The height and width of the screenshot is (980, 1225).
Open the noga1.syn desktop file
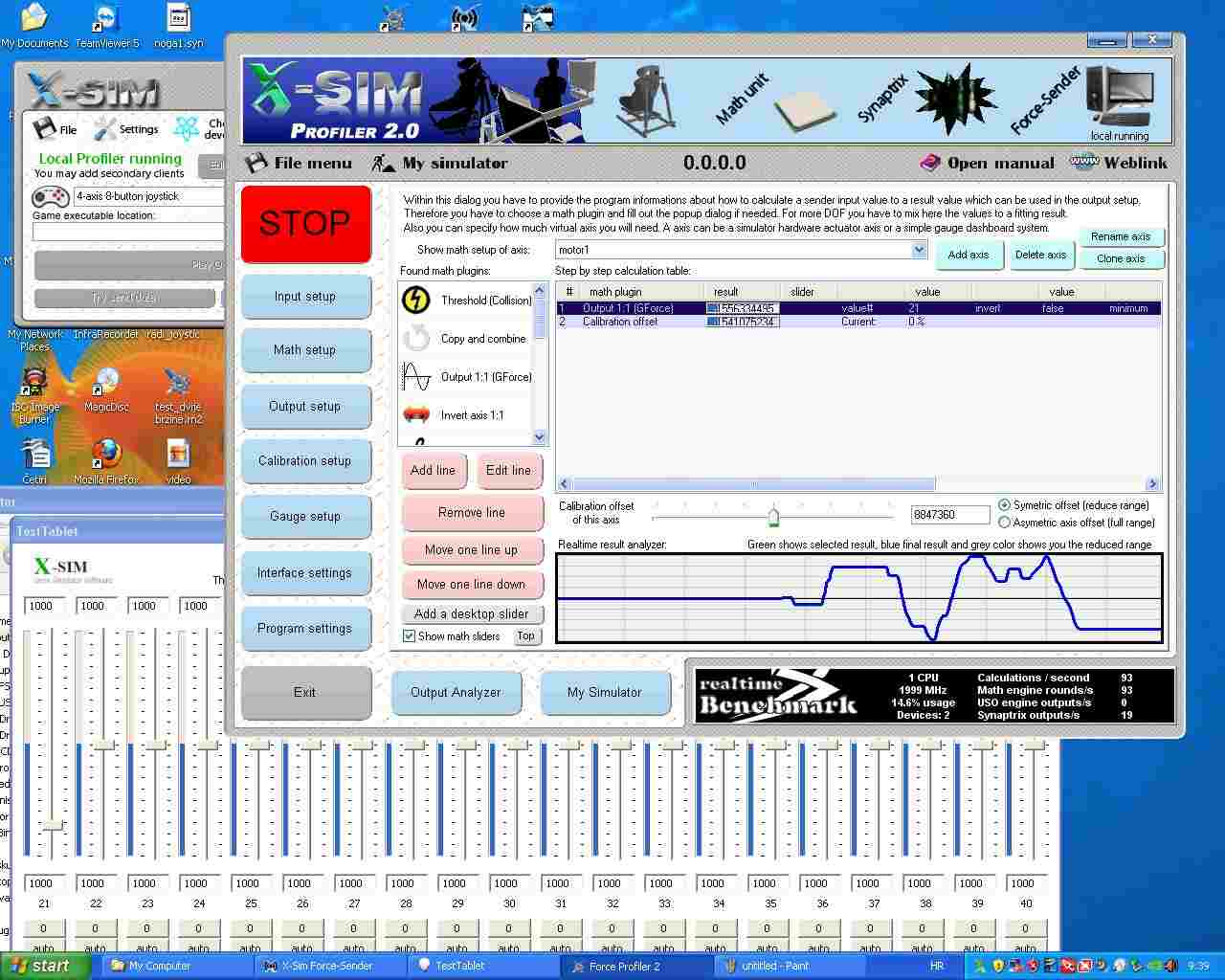click(178, 26)
